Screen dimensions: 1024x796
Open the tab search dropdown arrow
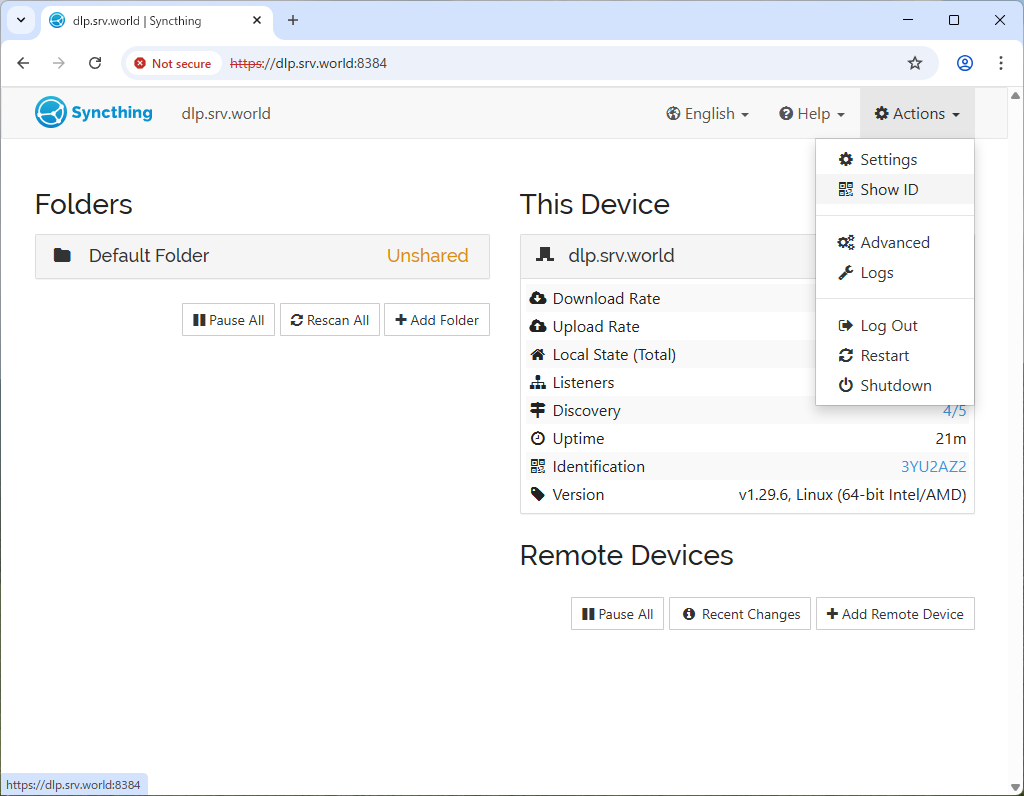(x=21, y=20)
